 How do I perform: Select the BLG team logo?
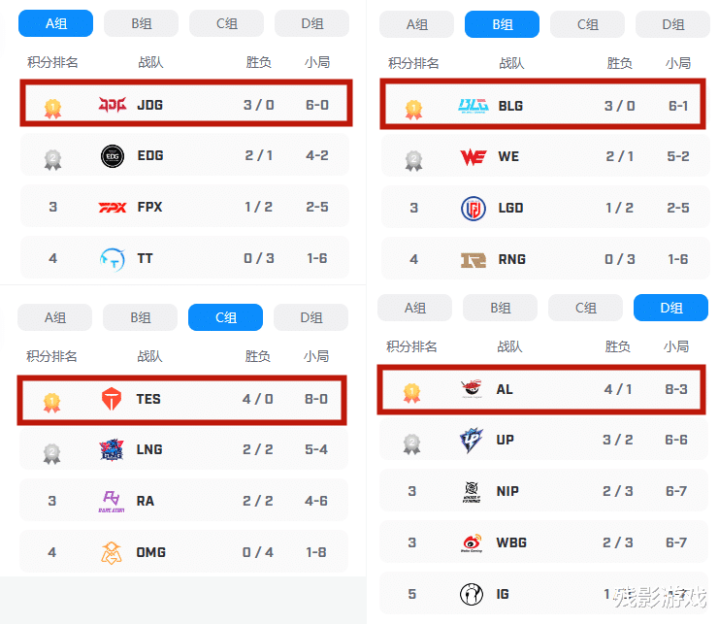tap(473, 106)
